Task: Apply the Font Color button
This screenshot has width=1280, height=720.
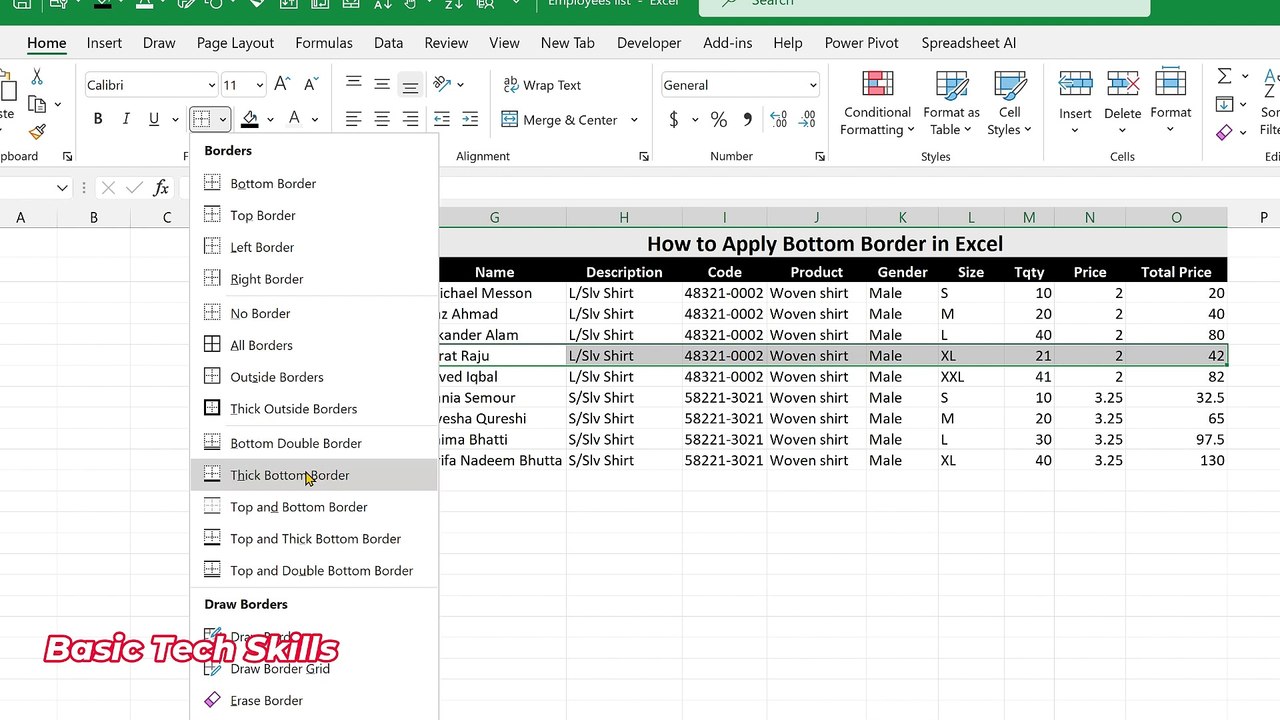Action: click(294, 119)
